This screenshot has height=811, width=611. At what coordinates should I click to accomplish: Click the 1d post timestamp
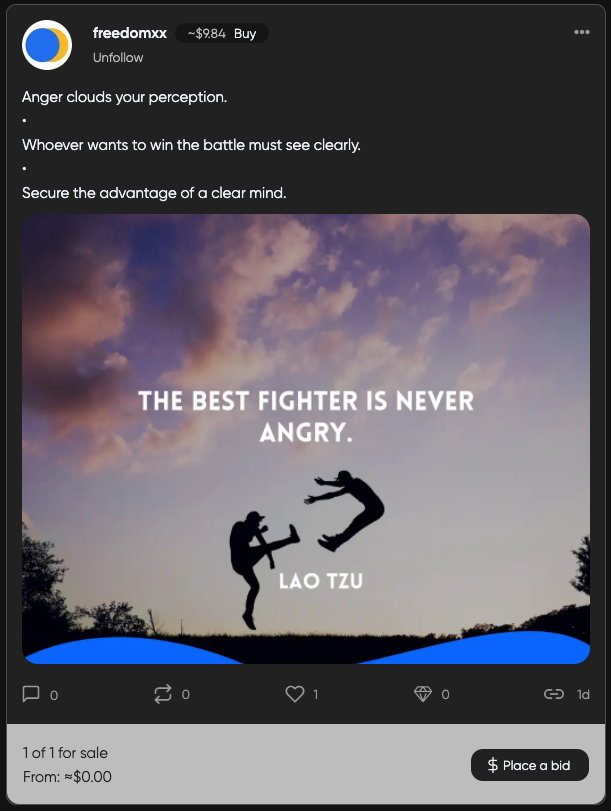(x=583, y=694)
